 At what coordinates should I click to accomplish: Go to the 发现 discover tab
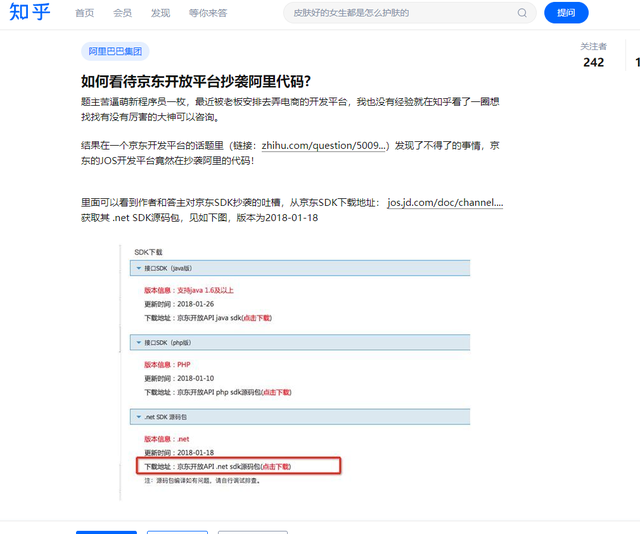point(160,13)
